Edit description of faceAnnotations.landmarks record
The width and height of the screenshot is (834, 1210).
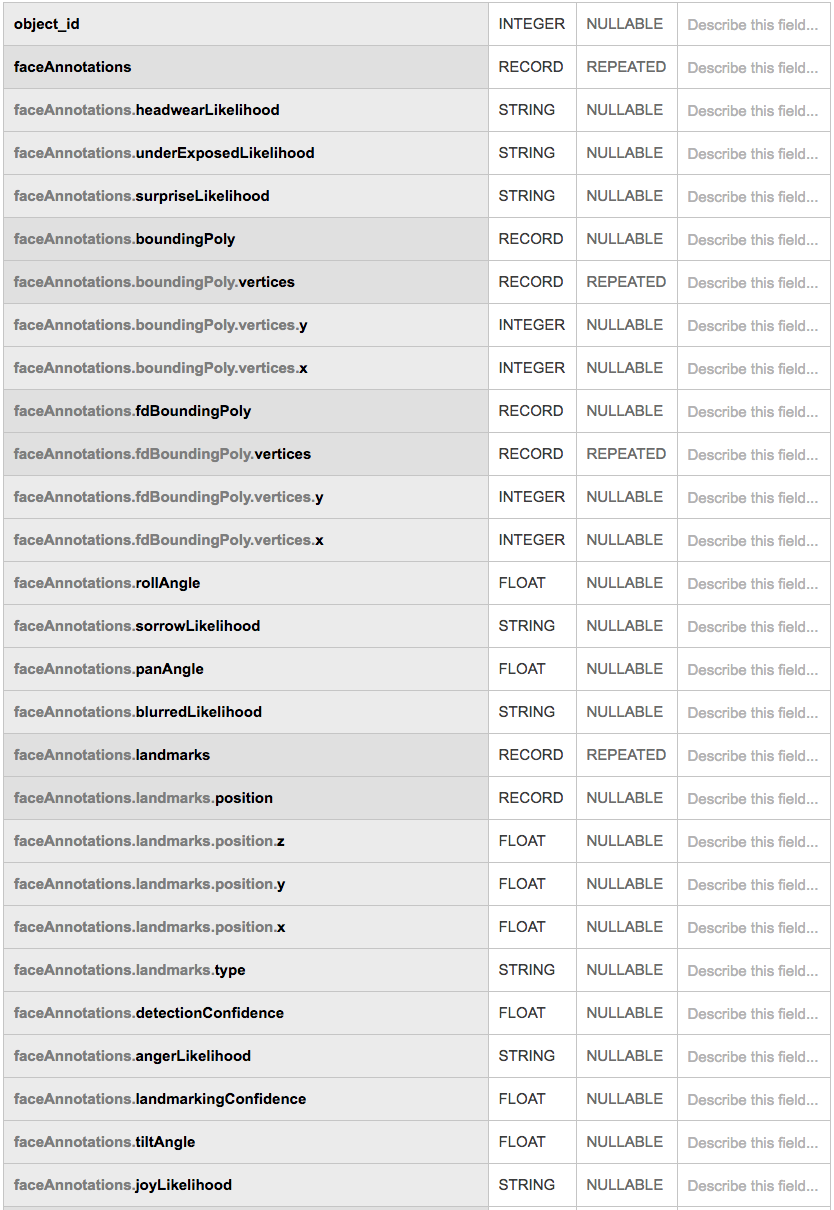click(x=752, y=756)
